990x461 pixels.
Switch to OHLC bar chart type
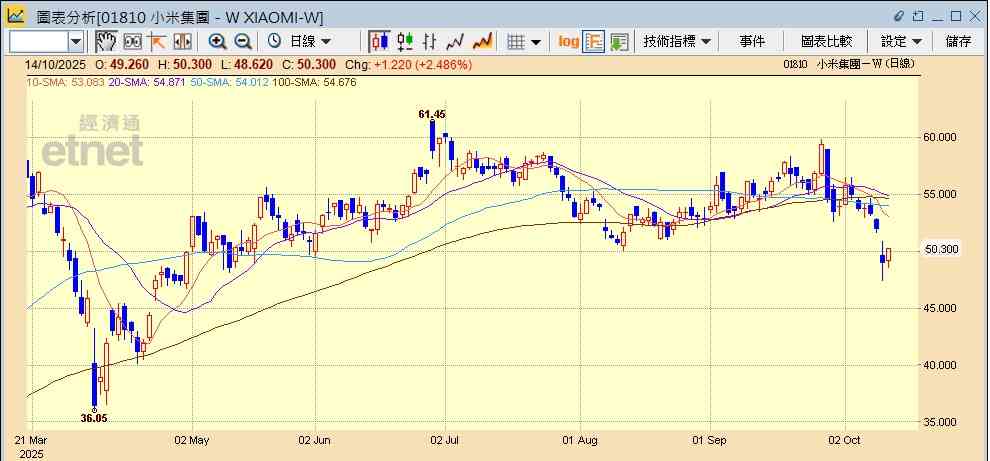point(431,41)
